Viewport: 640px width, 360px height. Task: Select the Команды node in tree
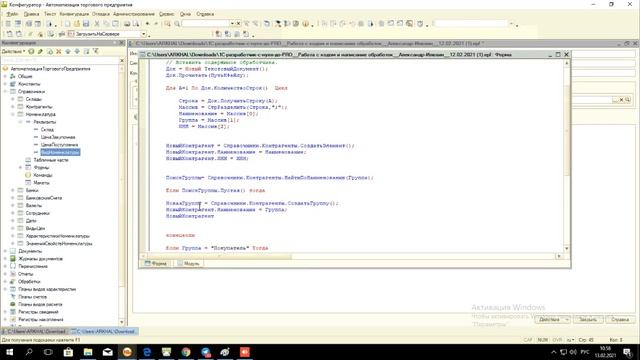(42, 175)
